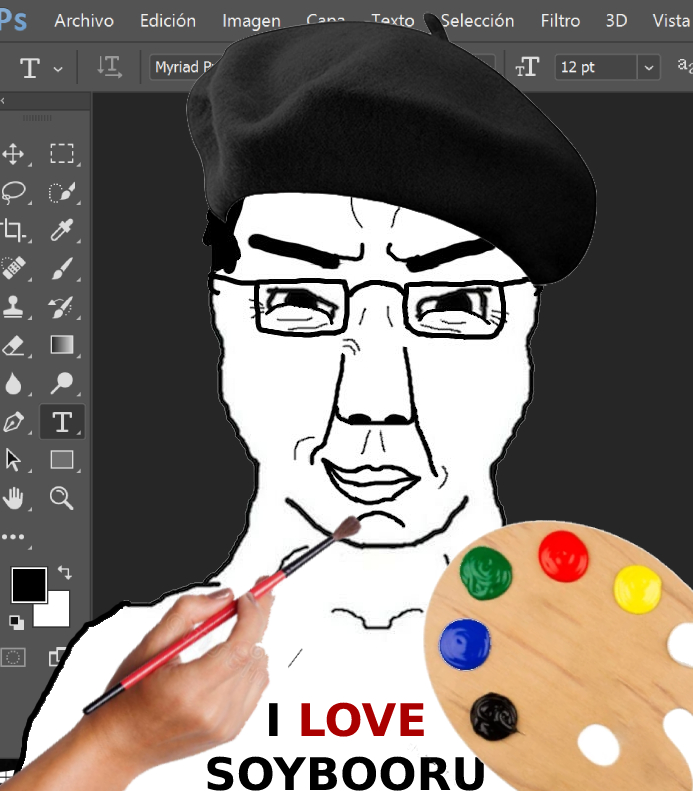Select the Eyedropper tool
Image resolution: width=693 pixels, height=791 pixels.
(x=62, y=230)
